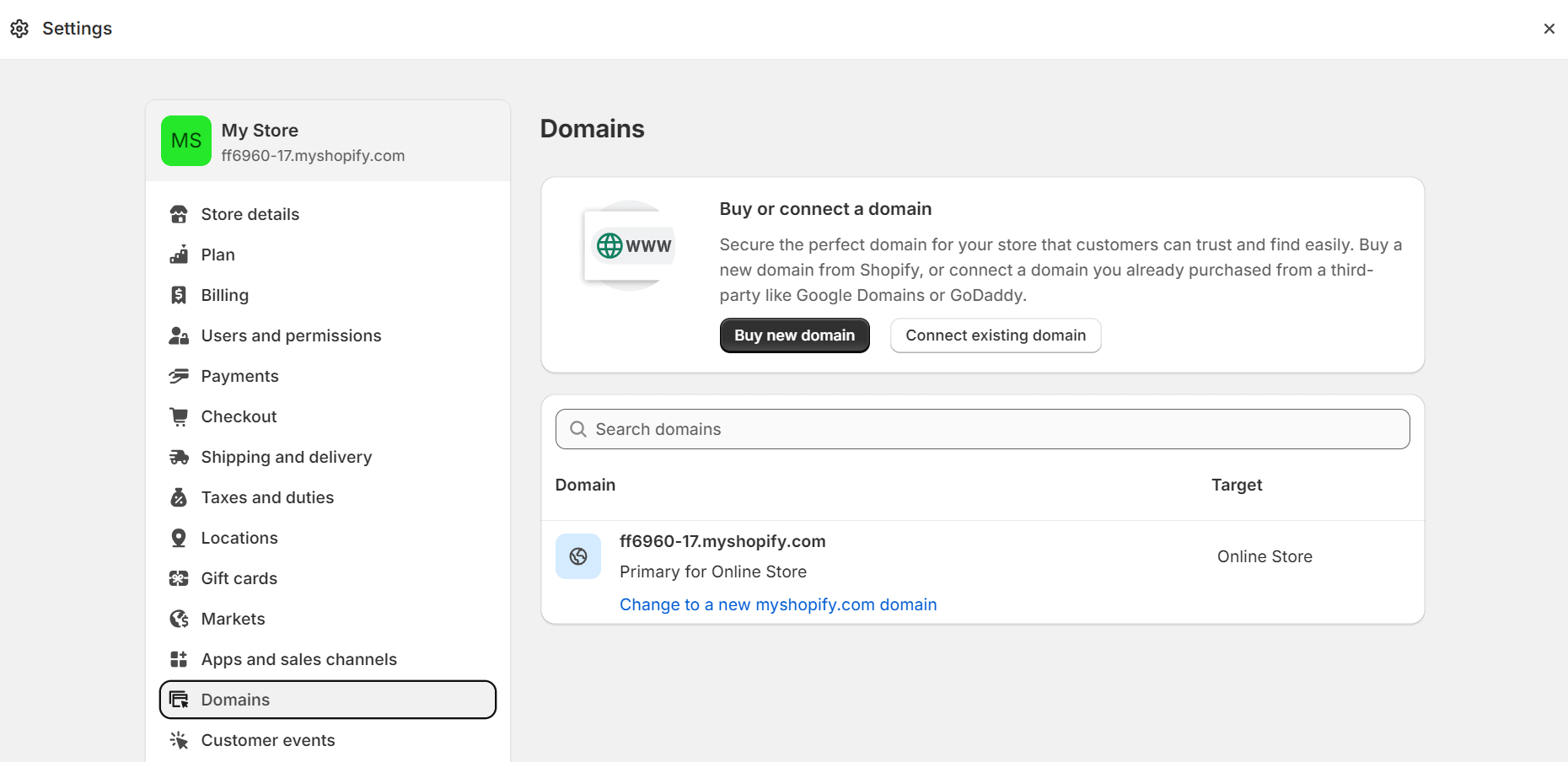This screenshot has height=762, width=1568.
Task: Click the Target column header
Action: (1237, 485)
